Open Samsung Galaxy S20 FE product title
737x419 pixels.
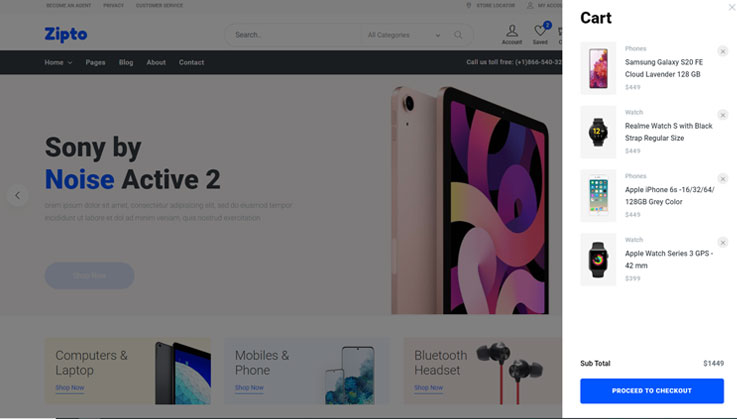click(664, 68)
